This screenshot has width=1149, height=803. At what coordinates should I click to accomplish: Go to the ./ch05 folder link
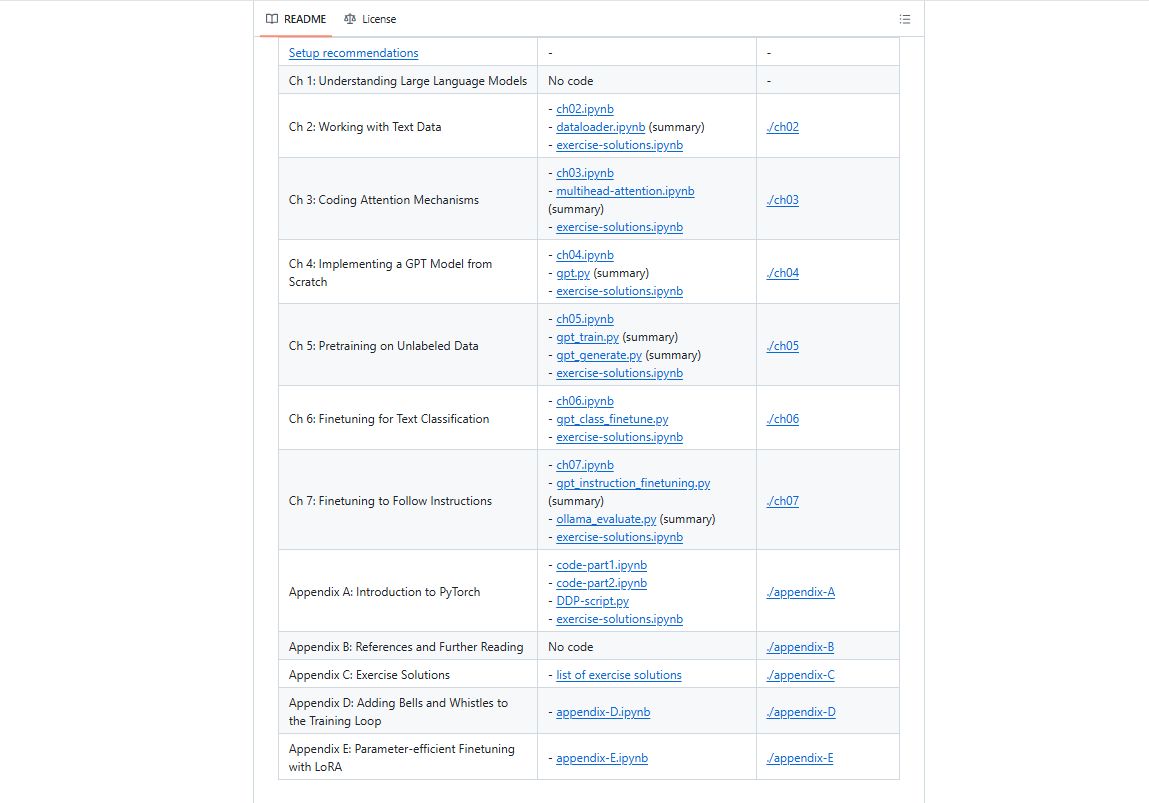pos(783,346)
